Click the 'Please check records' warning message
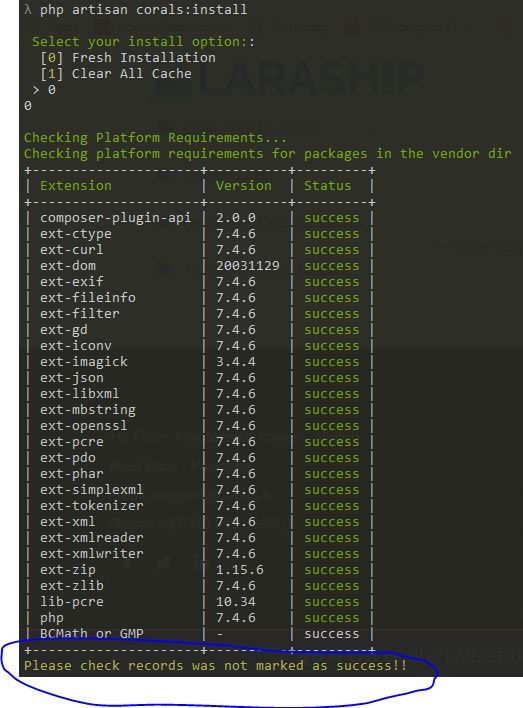Screen dimensions: 523x708 pos(215,666)
